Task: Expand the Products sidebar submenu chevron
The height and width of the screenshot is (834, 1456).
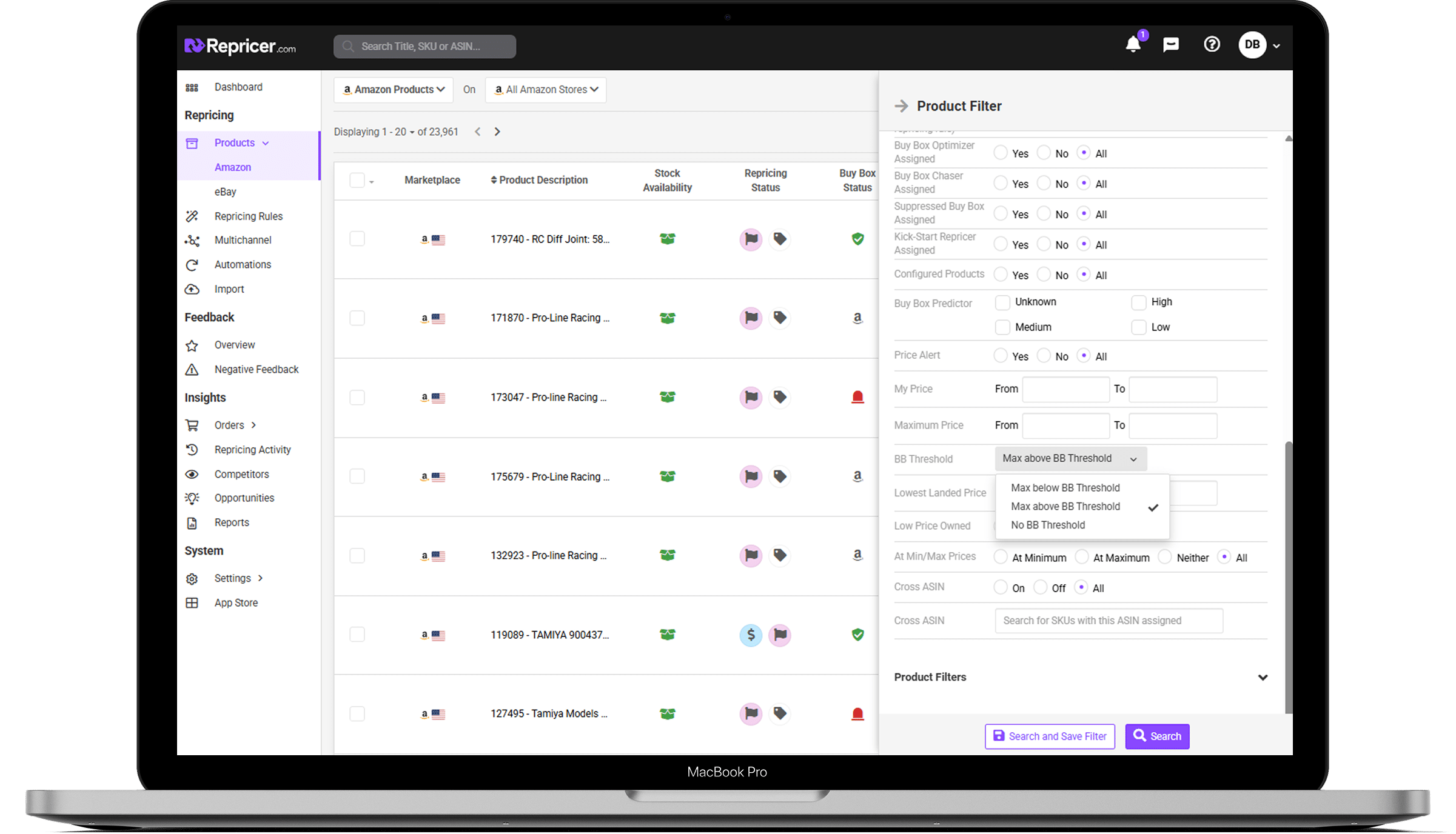Action: [x=266, y=144]
